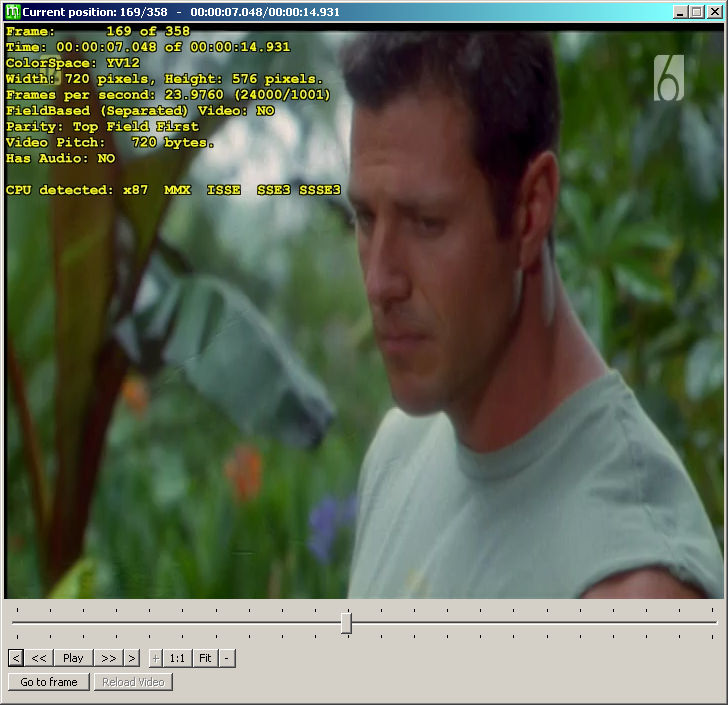Open the Go to frame dialog
Screen dimensions: 728x705
(x=49, y=682)
